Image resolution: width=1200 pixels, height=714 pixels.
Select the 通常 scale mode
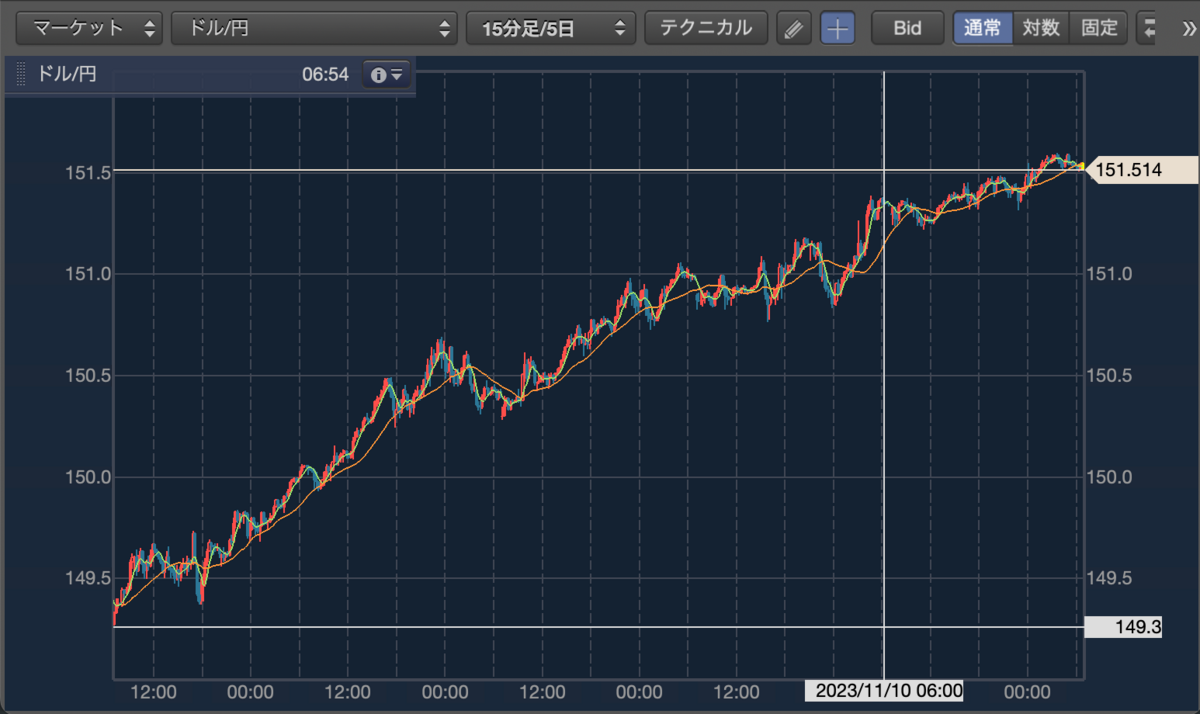(982, 28)
